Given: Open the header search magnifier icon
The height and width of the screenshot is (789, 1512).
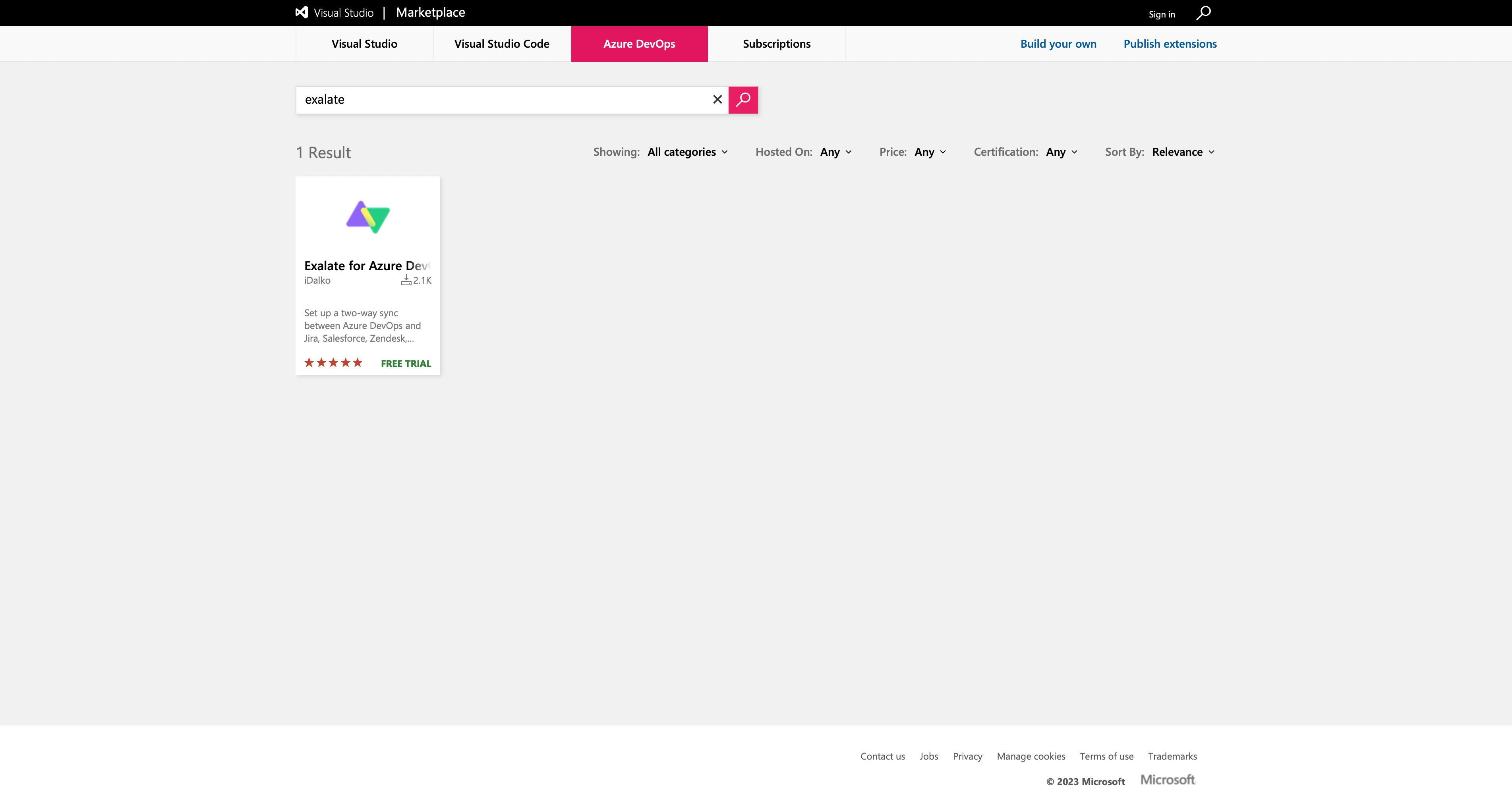Looking at the screenshot, I should click(1203, 13).
